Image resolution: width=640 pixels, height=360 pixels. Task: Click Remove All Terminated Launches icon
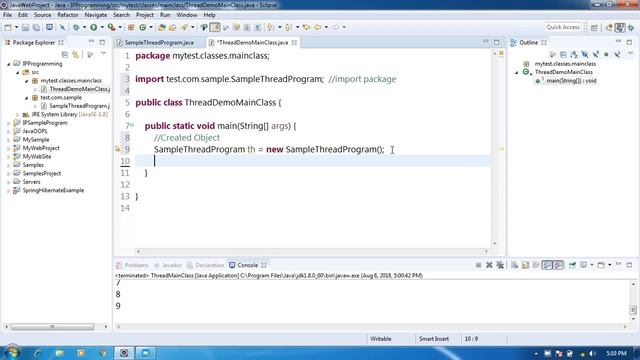[500, 265]
